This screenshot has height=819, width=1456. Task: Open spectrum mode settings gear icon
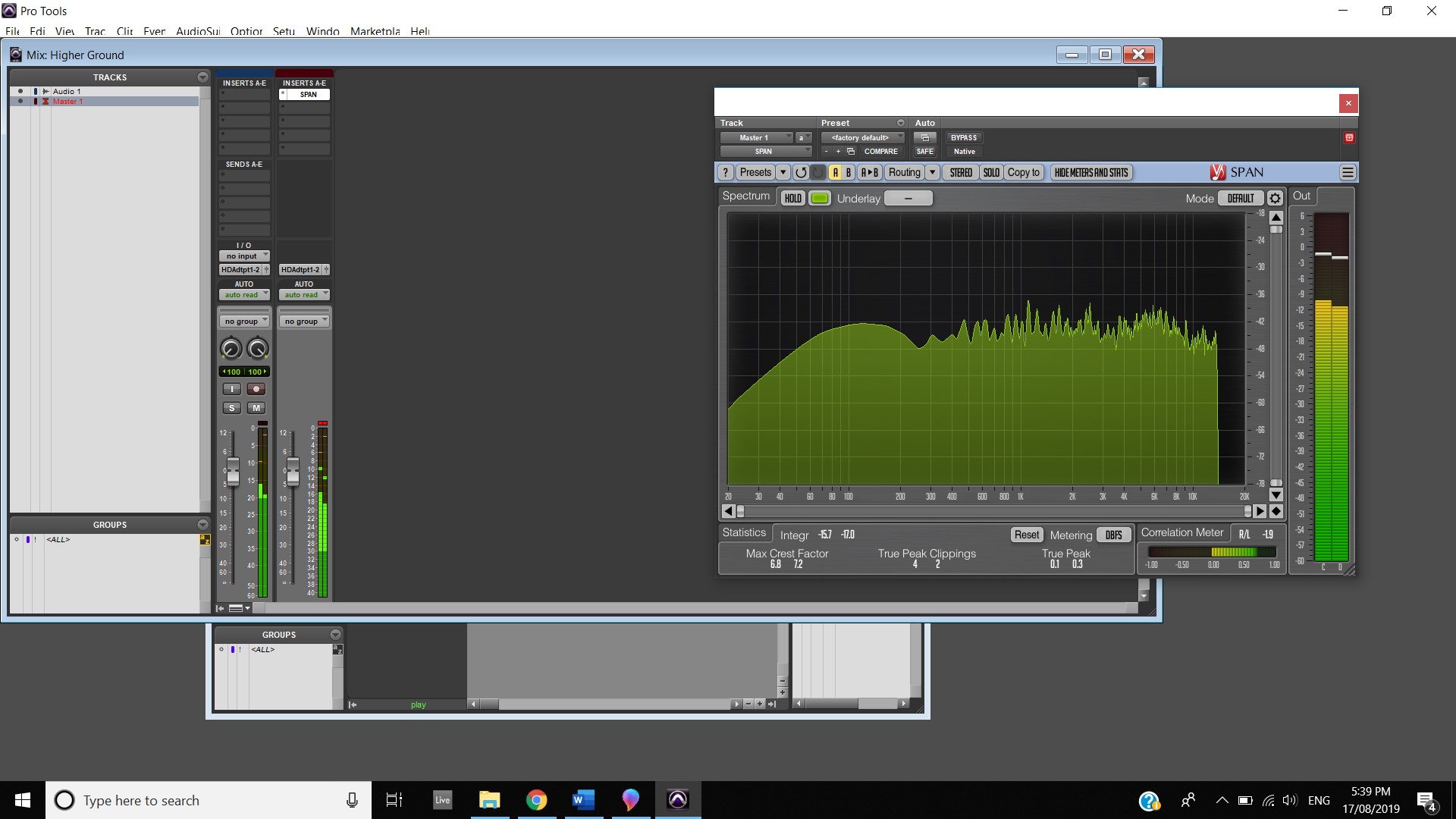click(1275, 199)
